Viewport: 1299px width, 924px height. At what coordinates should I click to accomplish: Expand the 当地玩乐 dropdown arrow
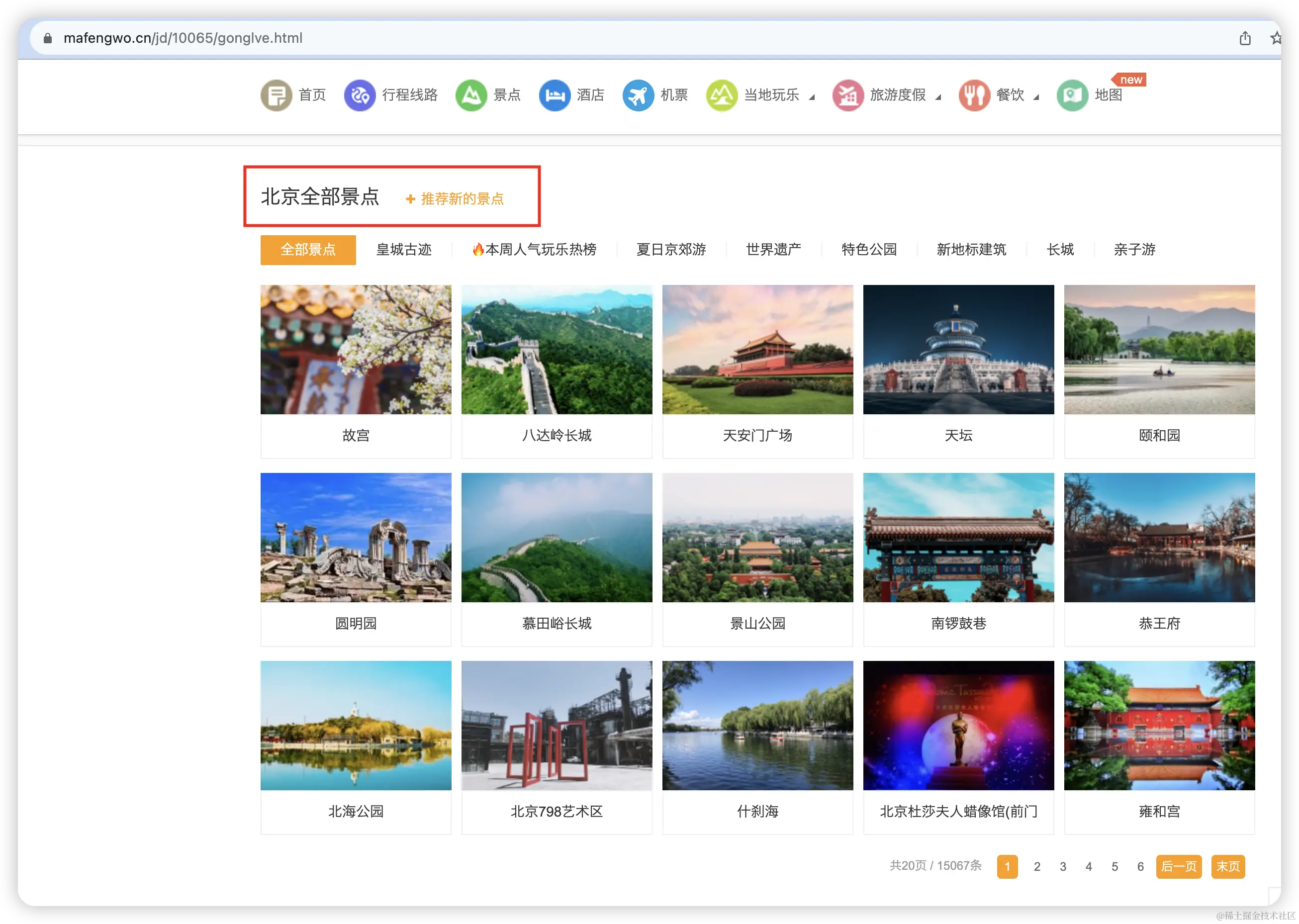[812, 97]
